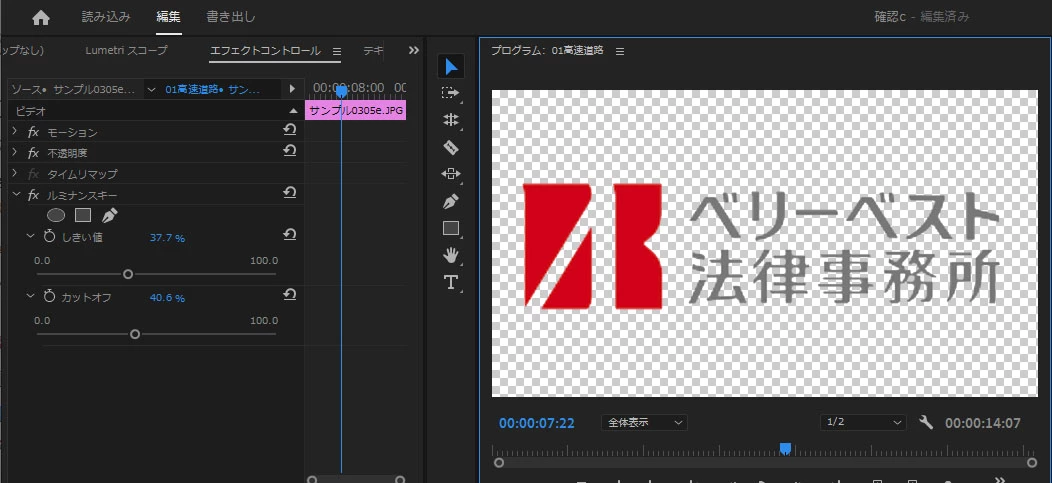Click the effect controls zoom scroll bar

click(x=356, y=480)
